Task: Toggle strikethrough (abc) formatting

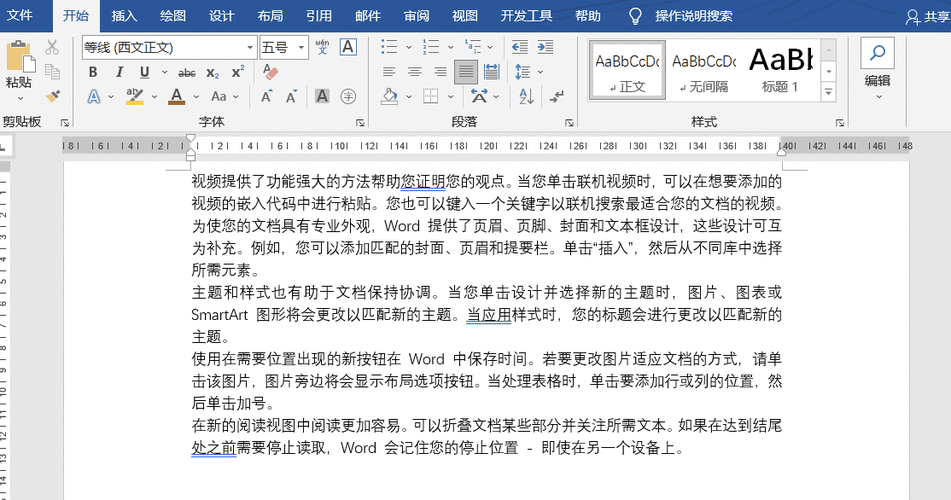Action: [187, 73]
